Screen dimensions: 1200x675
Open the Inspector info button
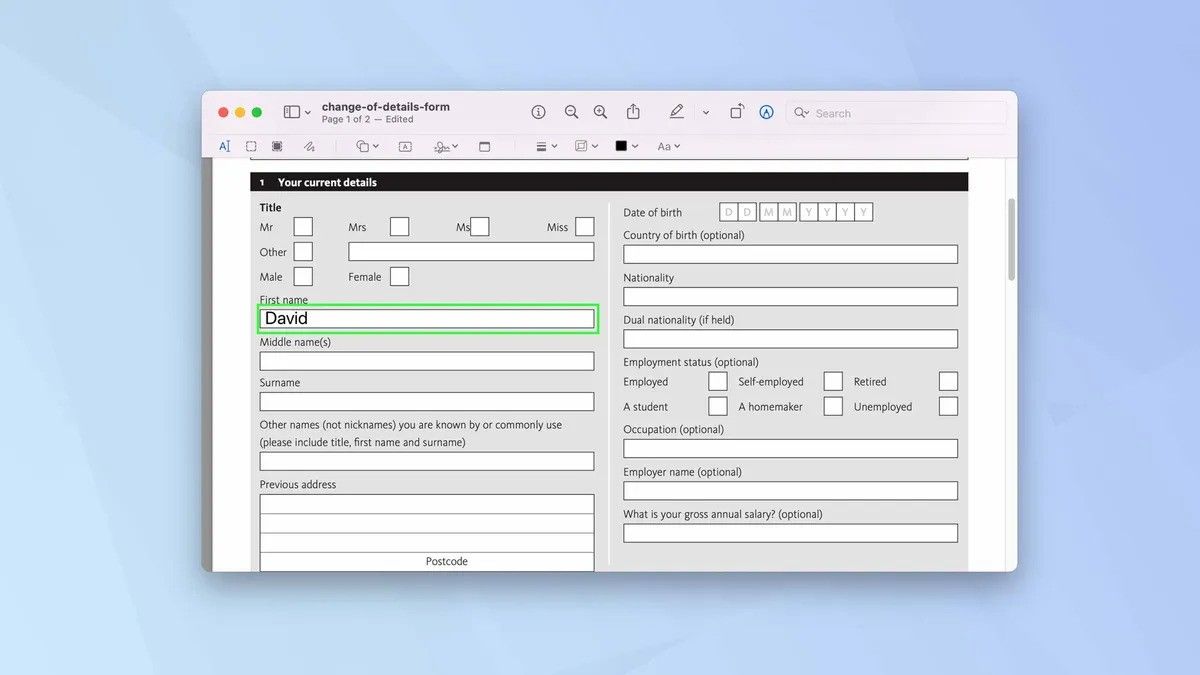tap(538, 112)
